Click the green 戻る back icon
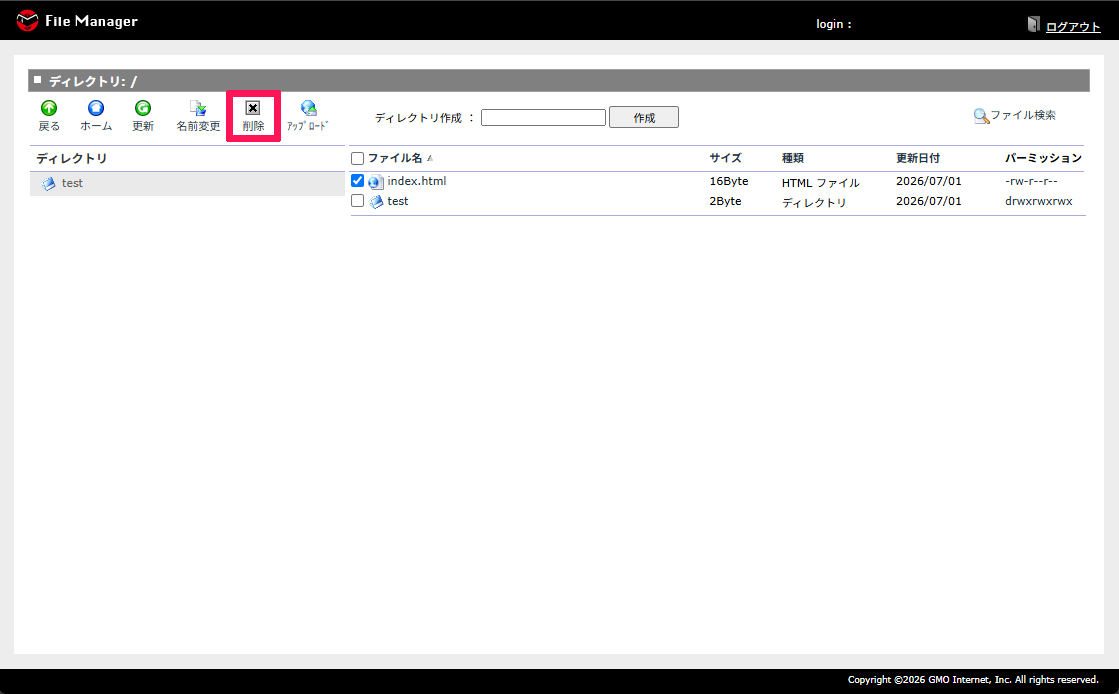Image resolution: width=1119 pixels, height=694 pixels. (x=49, y=108)
